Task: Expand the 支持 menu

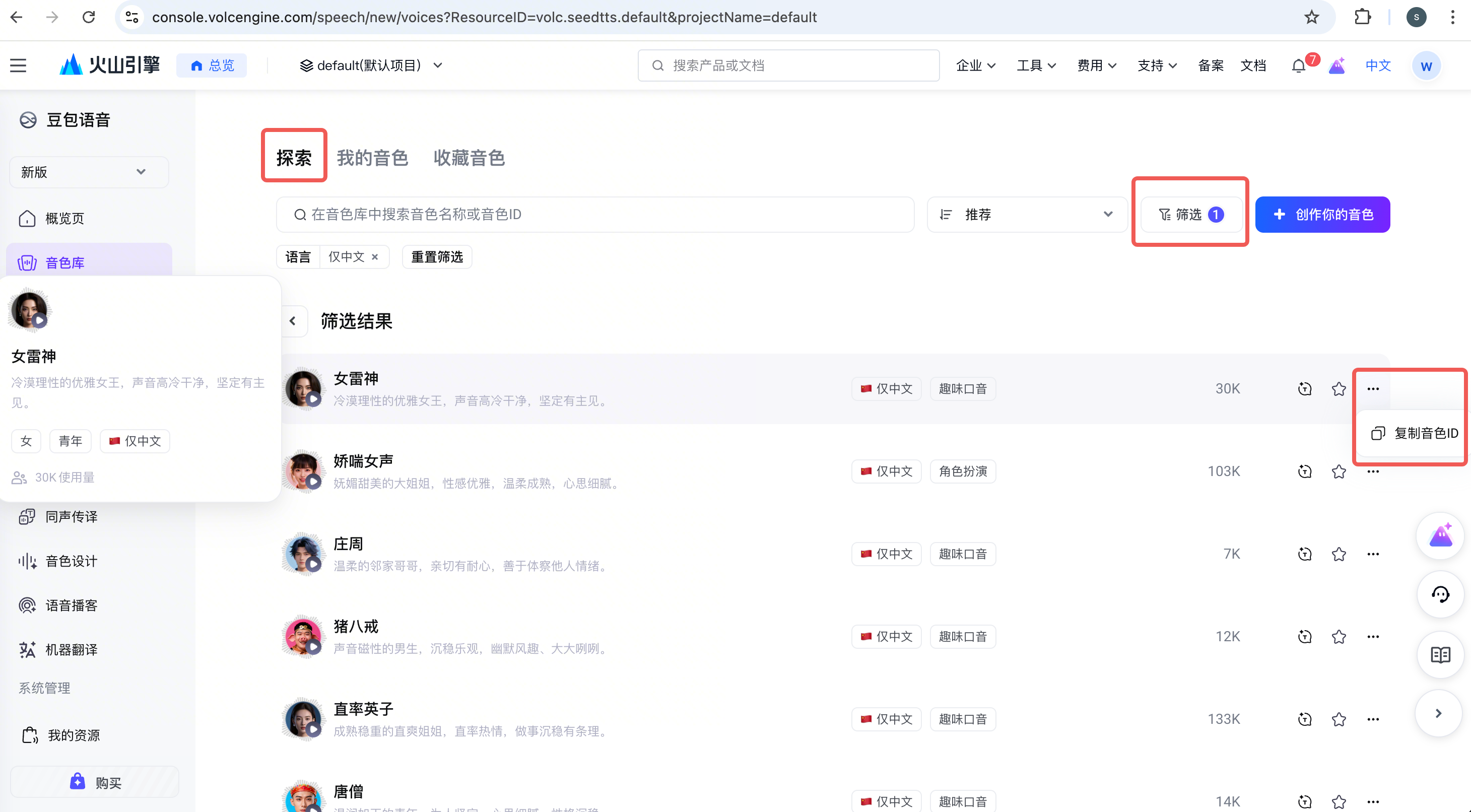Action: coord(1158,65)
